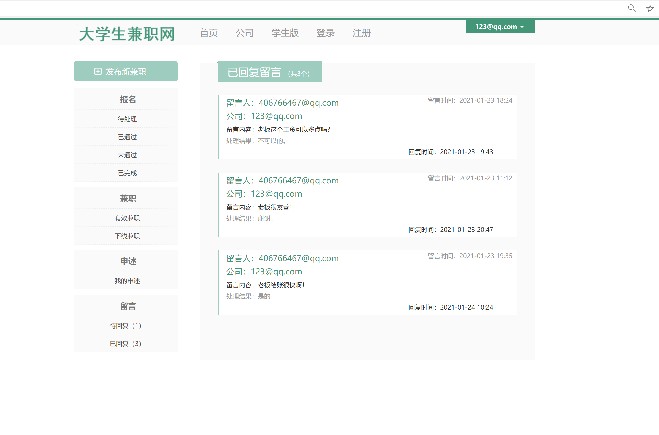Open the second item under 兼职 sidebar section

[x=126, y=236]
